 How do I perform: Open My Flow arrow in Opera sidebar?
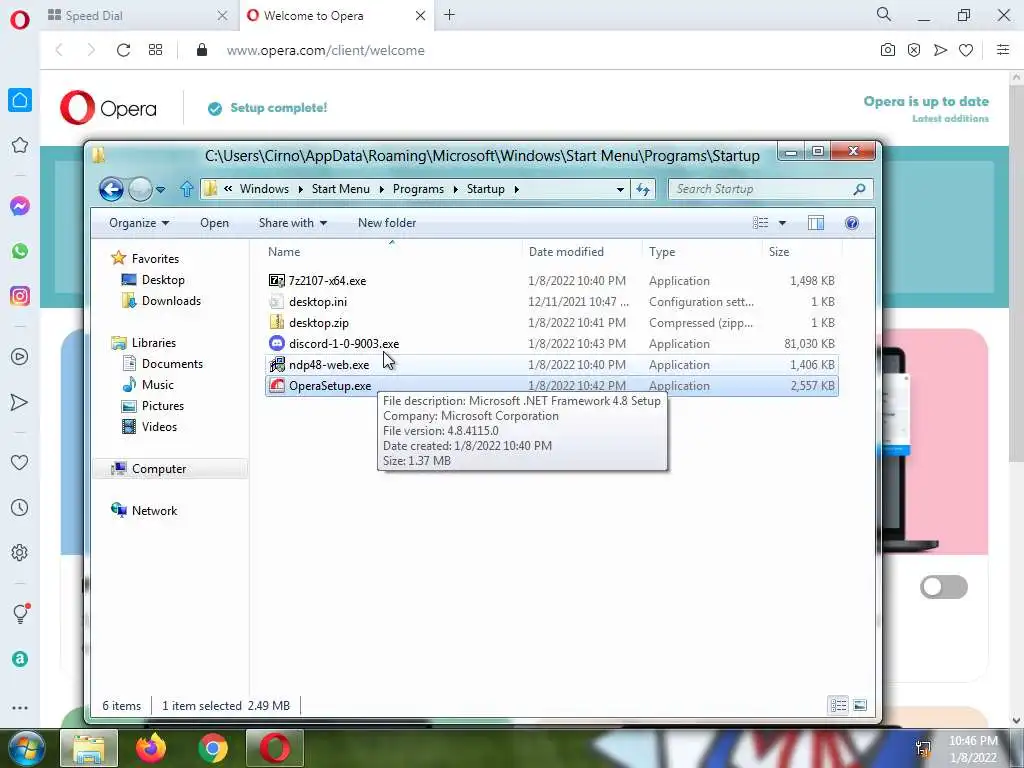tap(20, 402)
